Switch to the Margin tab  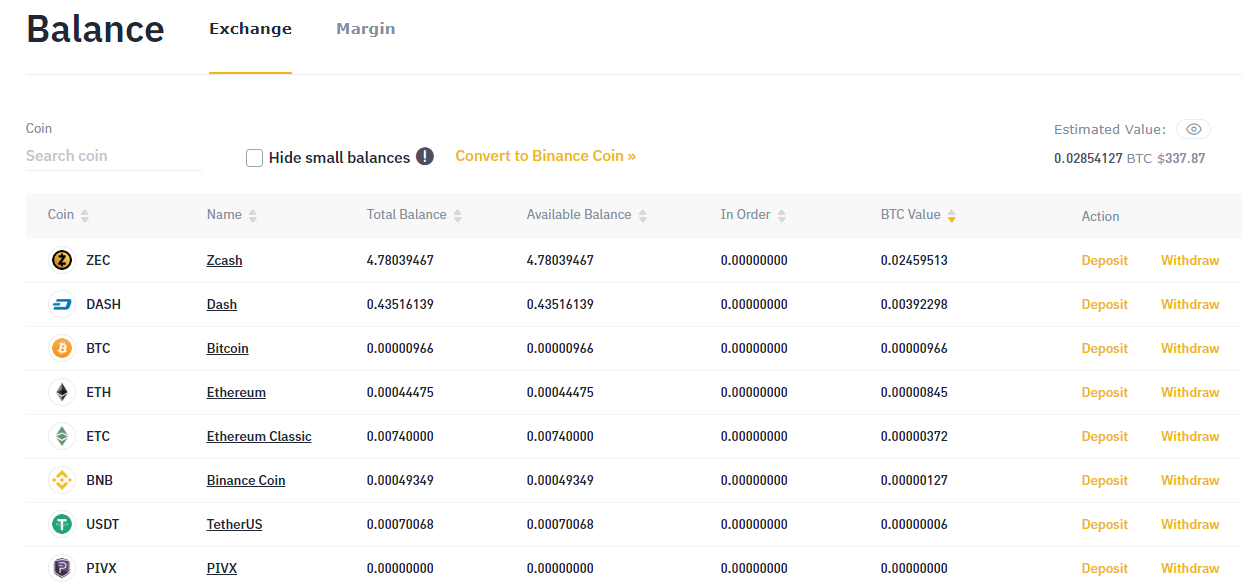365,29
